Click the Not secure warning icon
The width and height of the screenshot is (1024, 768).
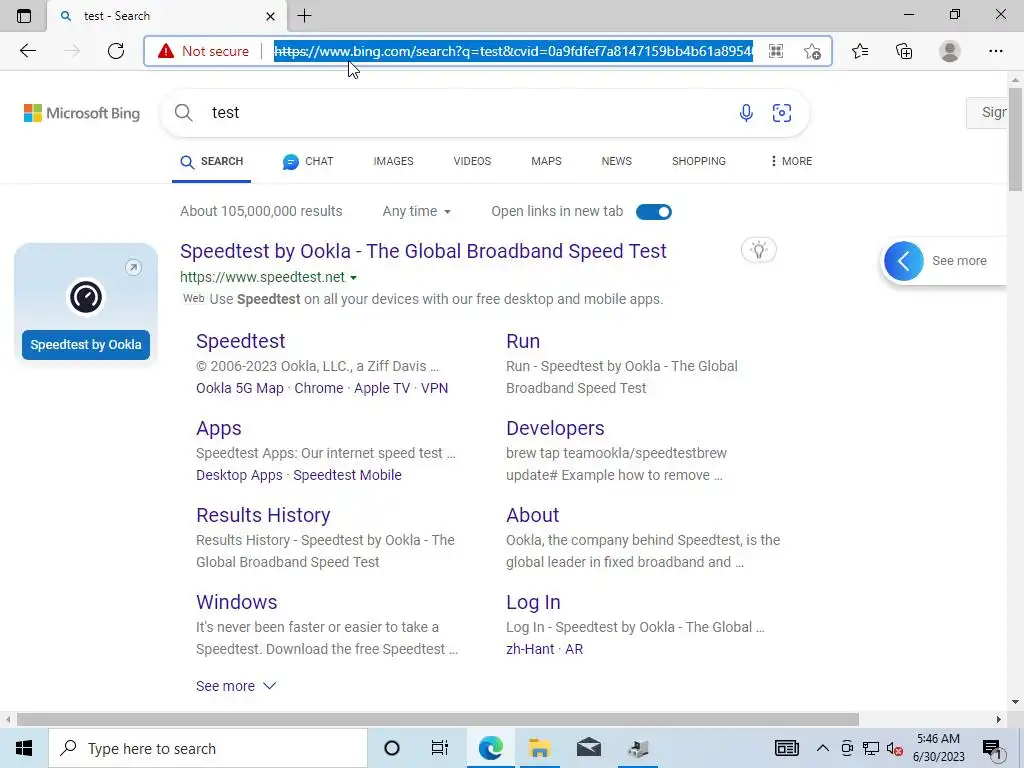coord(166,51)
